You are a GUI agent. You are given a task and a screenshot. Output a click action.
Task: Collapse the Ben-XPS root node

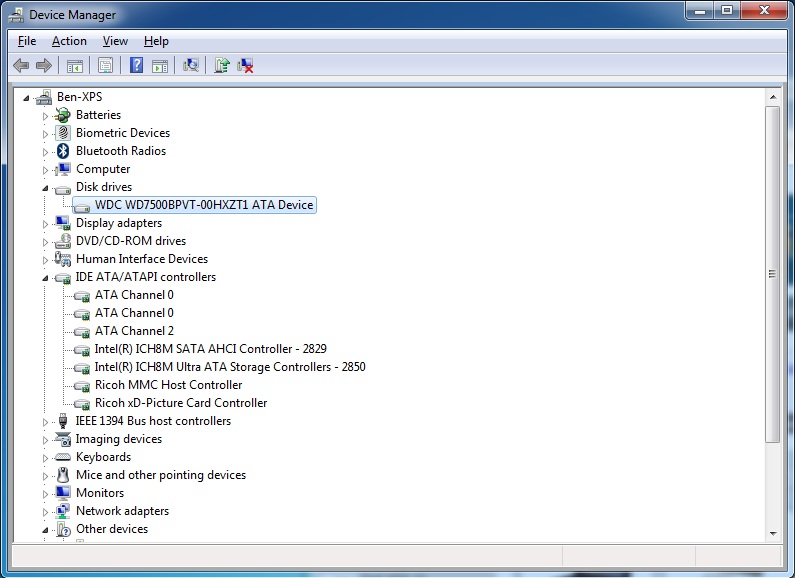26,98
